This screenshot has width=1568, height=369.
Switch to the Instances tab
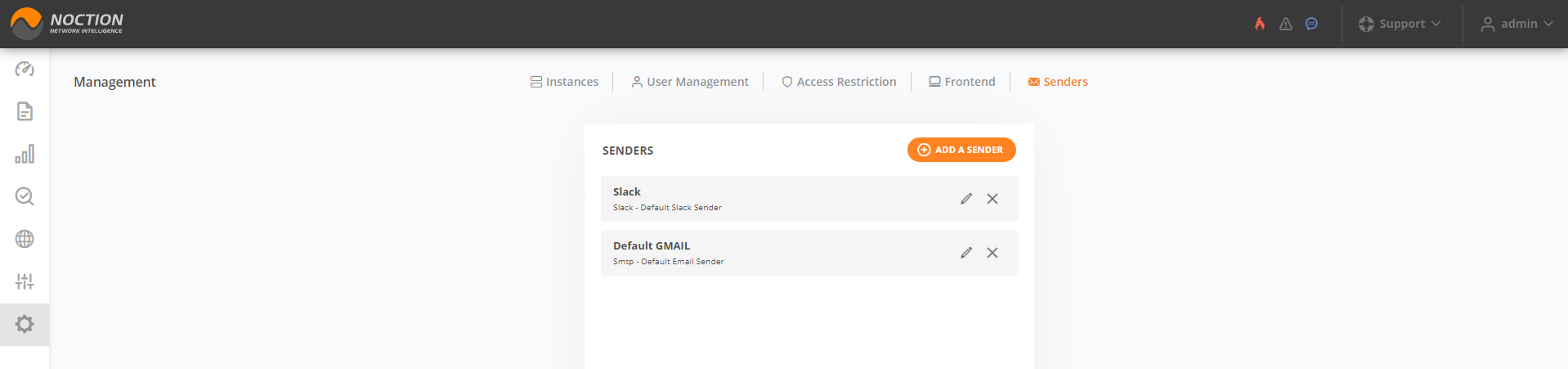(x=564, y=82)
